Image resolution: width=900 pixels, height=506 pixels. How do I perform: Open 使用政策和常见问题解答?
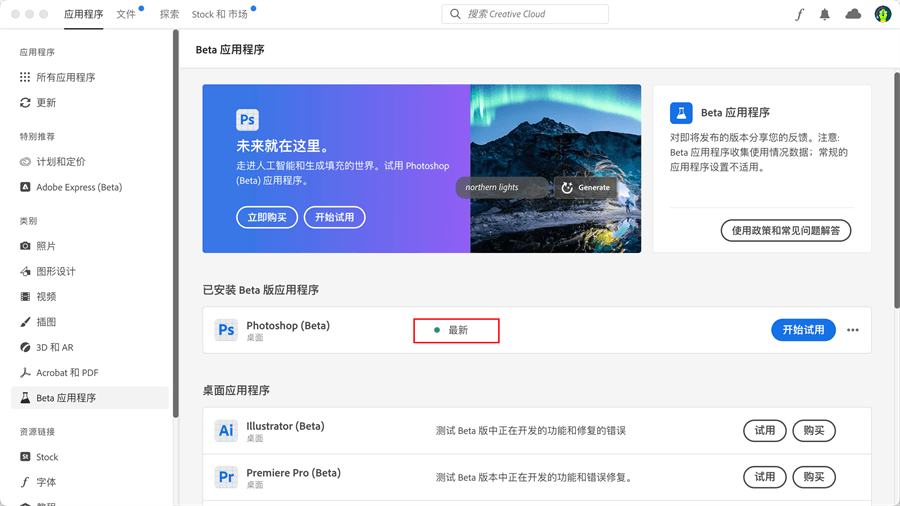(786, 231)
